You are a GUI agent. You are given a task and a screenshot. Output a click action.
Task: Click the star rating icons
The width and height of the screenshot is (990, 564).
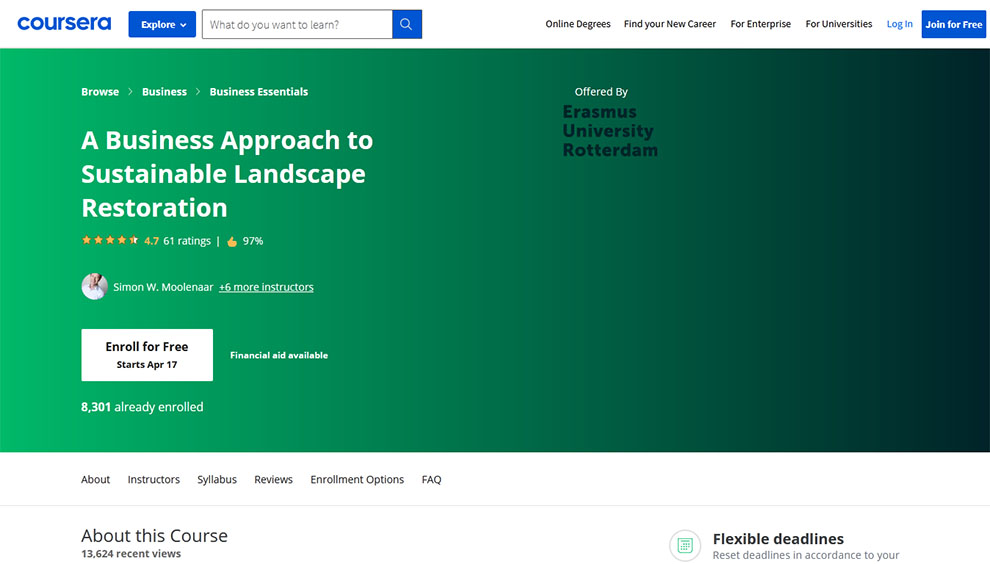(110, 240)
